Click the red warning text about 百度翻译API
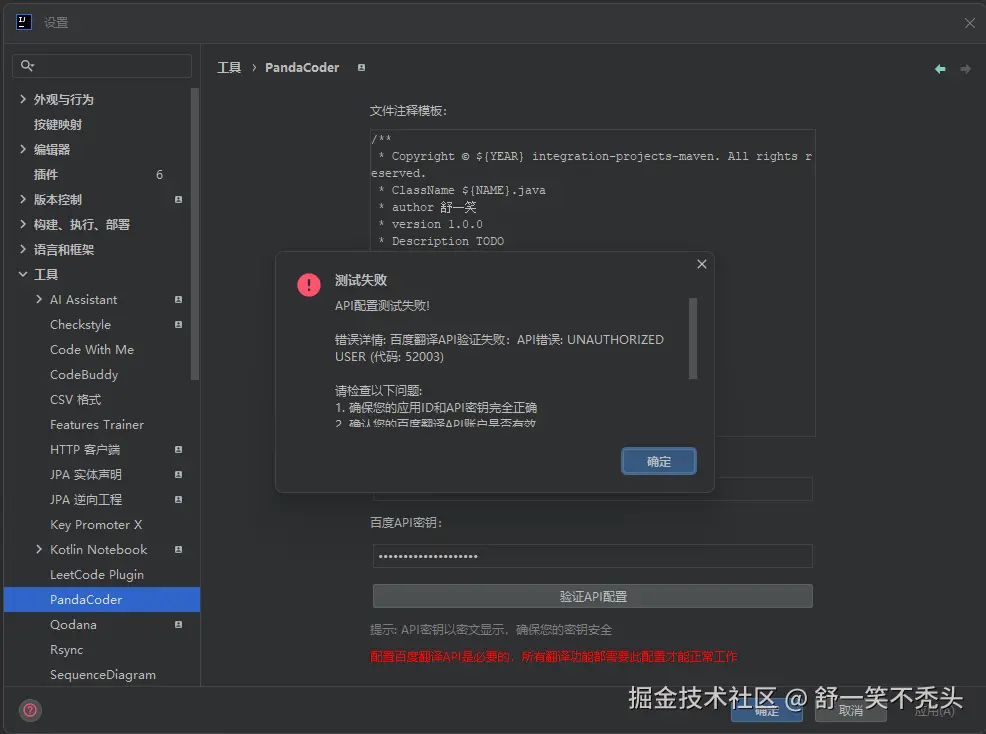Viewport: 986px width, 734px height. pyautogui.click(x=553, y=657)
